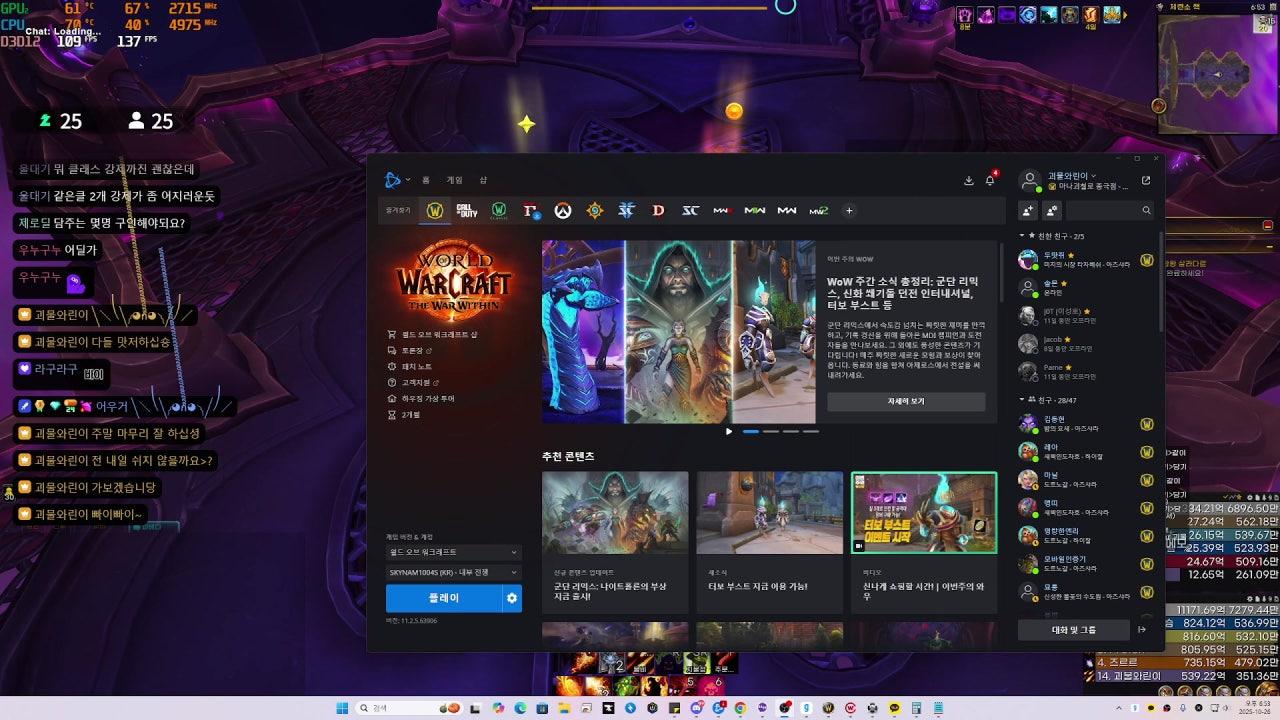The image size is (1280, 720).
Task: Open 월드 오브 워크래프트 샵 link
Action: 432,334
